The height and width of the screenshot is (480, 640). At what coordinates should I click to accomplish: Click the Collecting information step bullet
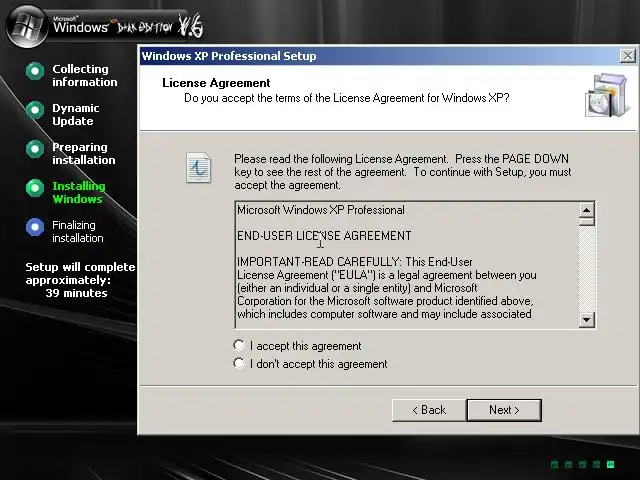[x=35, y=71]
